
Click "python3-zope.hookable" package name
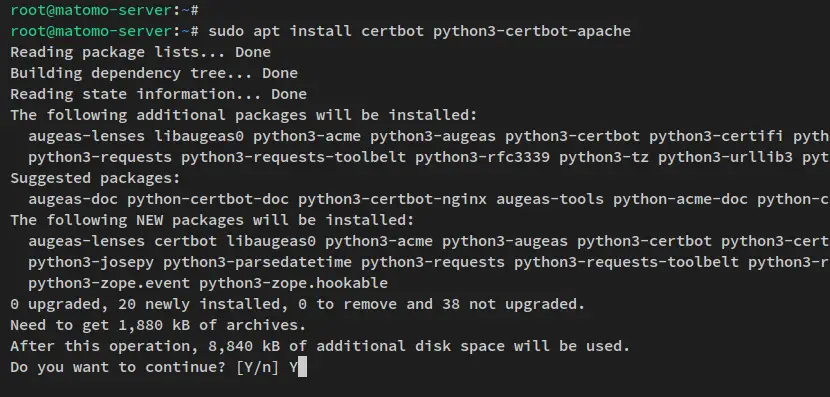pos(293,283)
